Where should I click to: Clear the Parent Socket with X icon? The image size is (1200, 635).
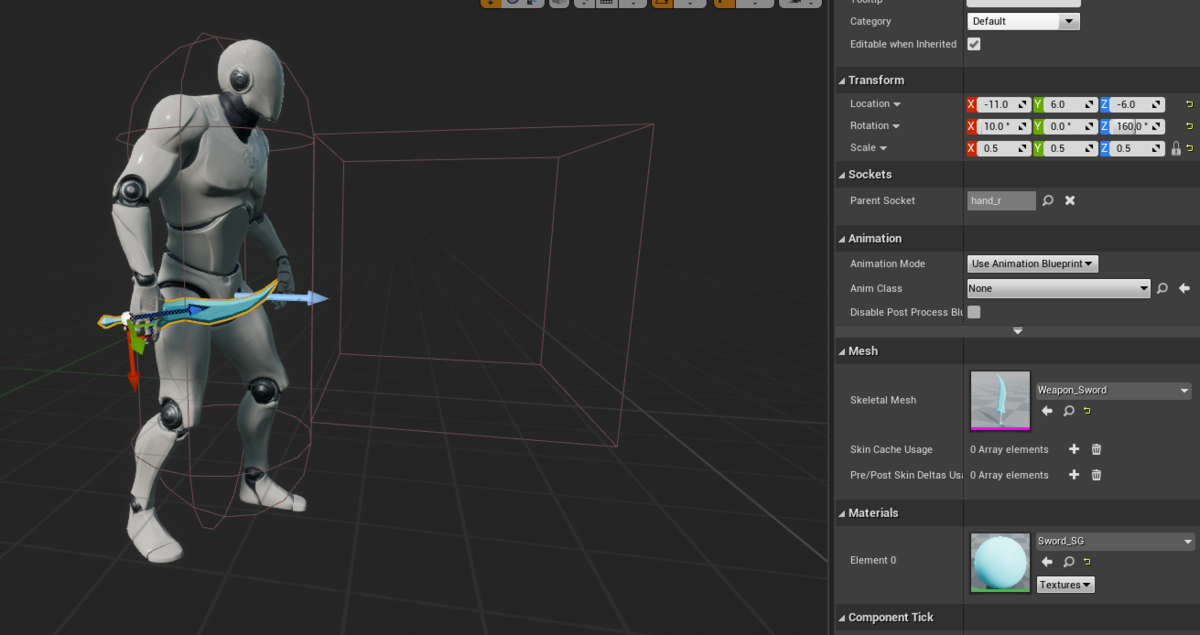(1070, 200)
